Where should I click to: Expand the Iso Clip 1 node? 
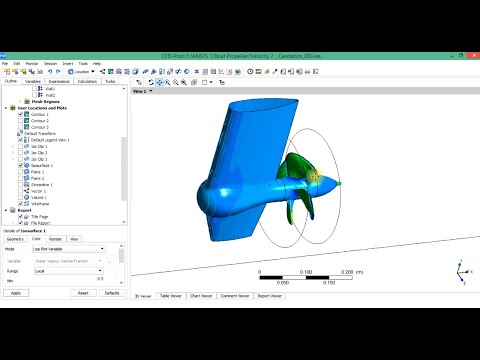[13, 146]
